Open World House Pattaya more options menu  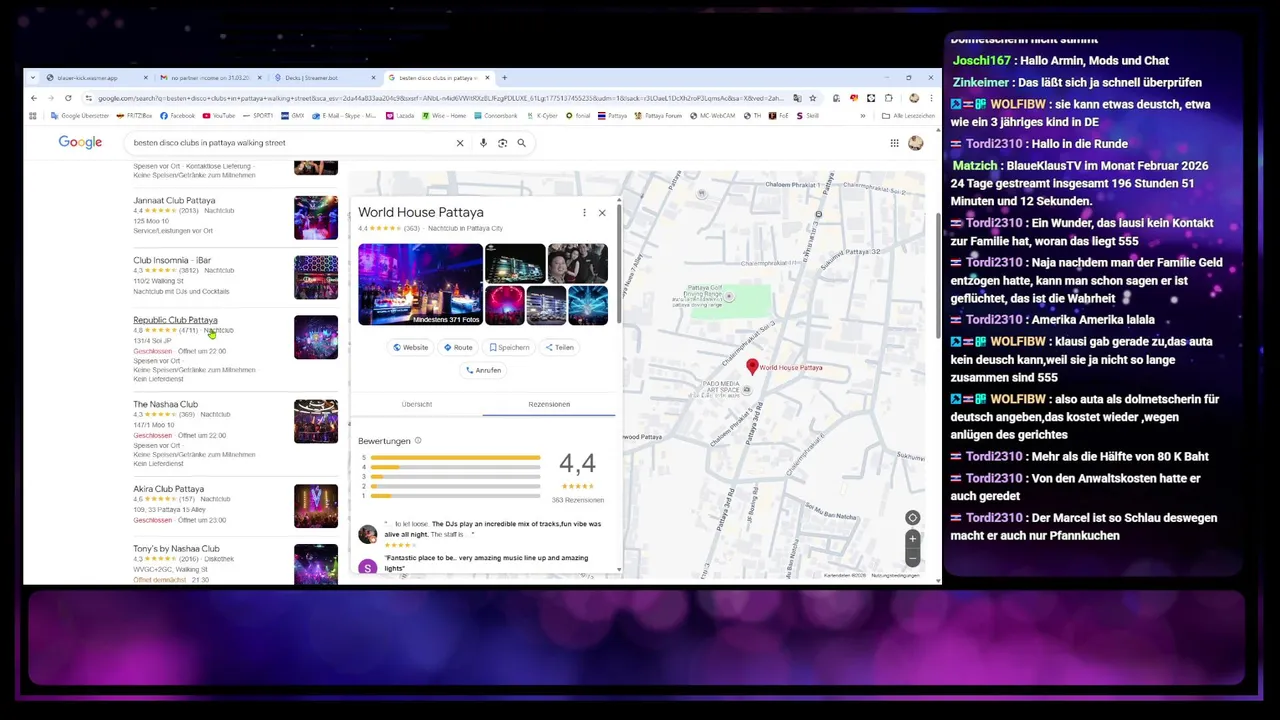(585, 213)
